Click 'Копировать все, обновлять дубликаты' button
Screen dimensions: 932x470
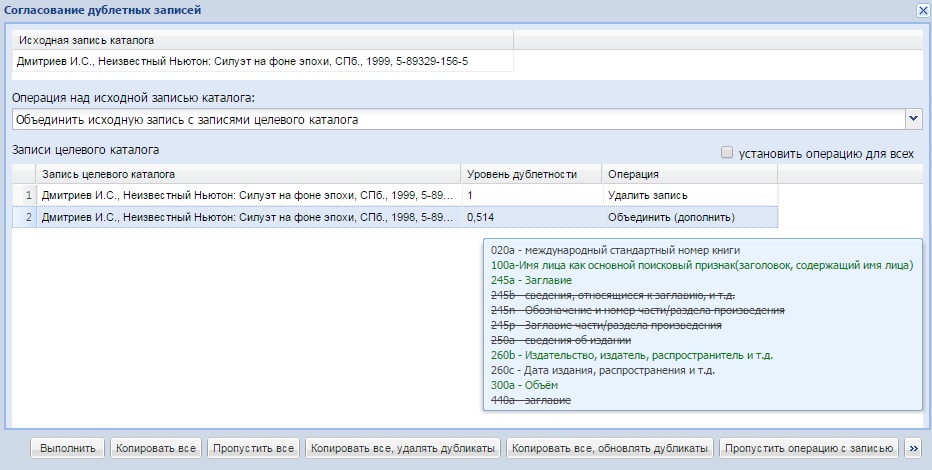point(610,449)
